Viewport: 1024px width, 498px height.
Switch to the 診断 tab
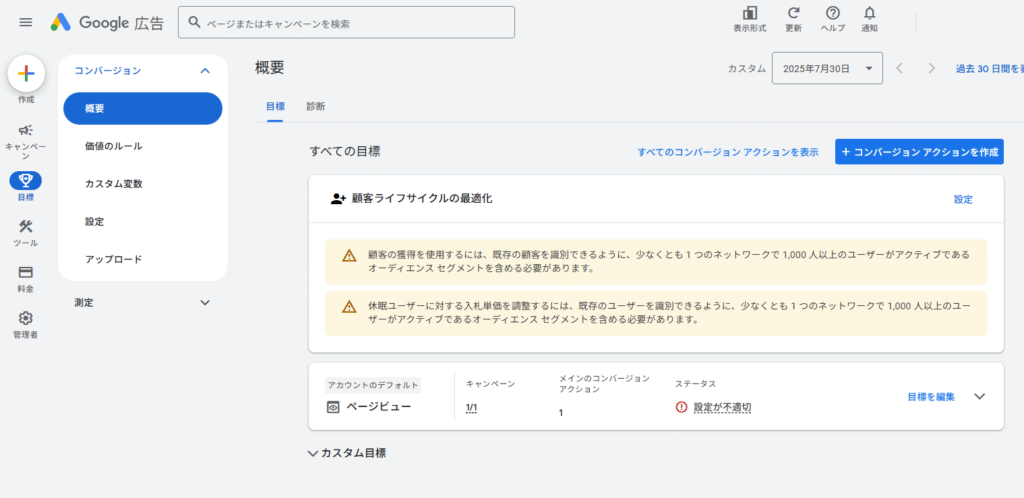[315, 106]
